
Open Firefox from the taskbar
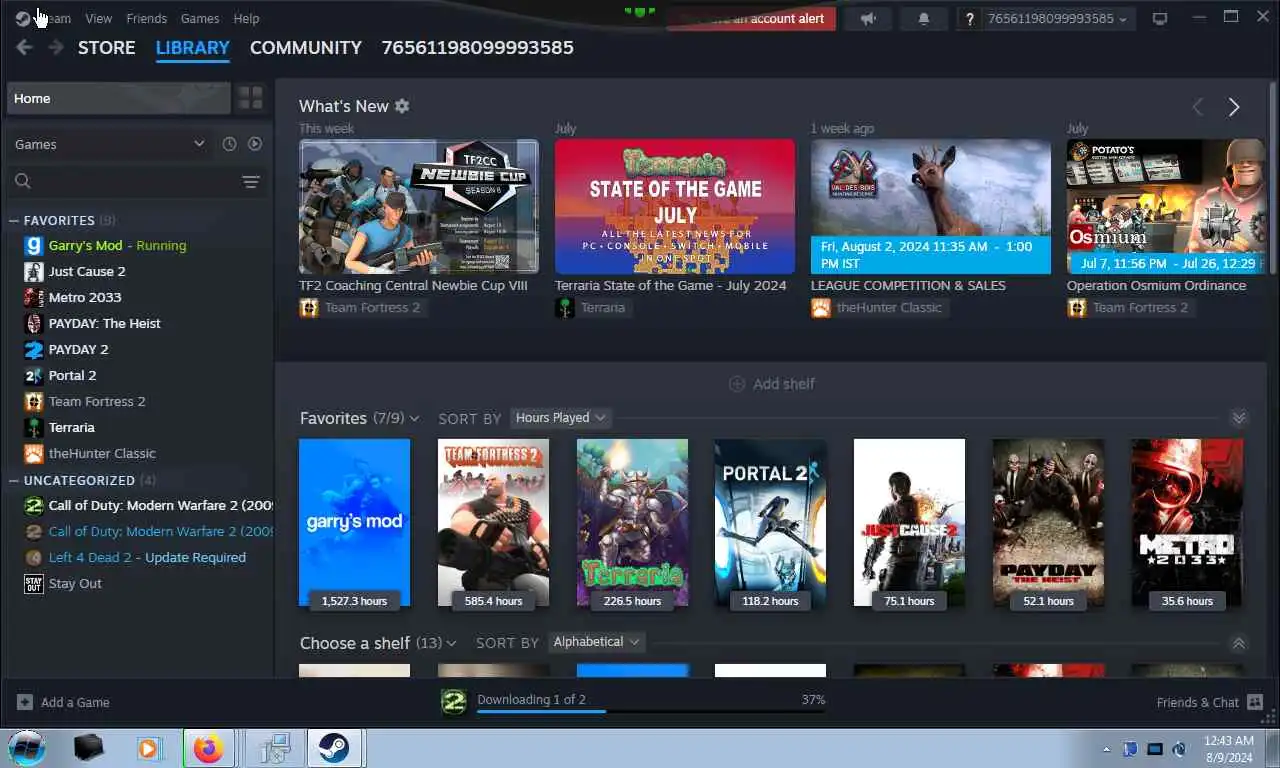pos(208,748)
